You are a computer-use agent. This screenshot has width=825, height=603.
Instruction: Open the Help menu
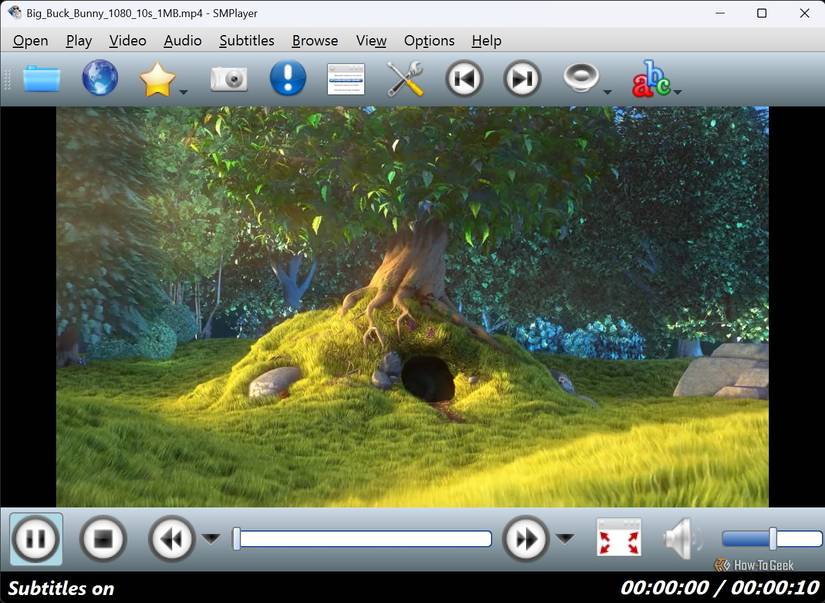(x=487, y=41)
